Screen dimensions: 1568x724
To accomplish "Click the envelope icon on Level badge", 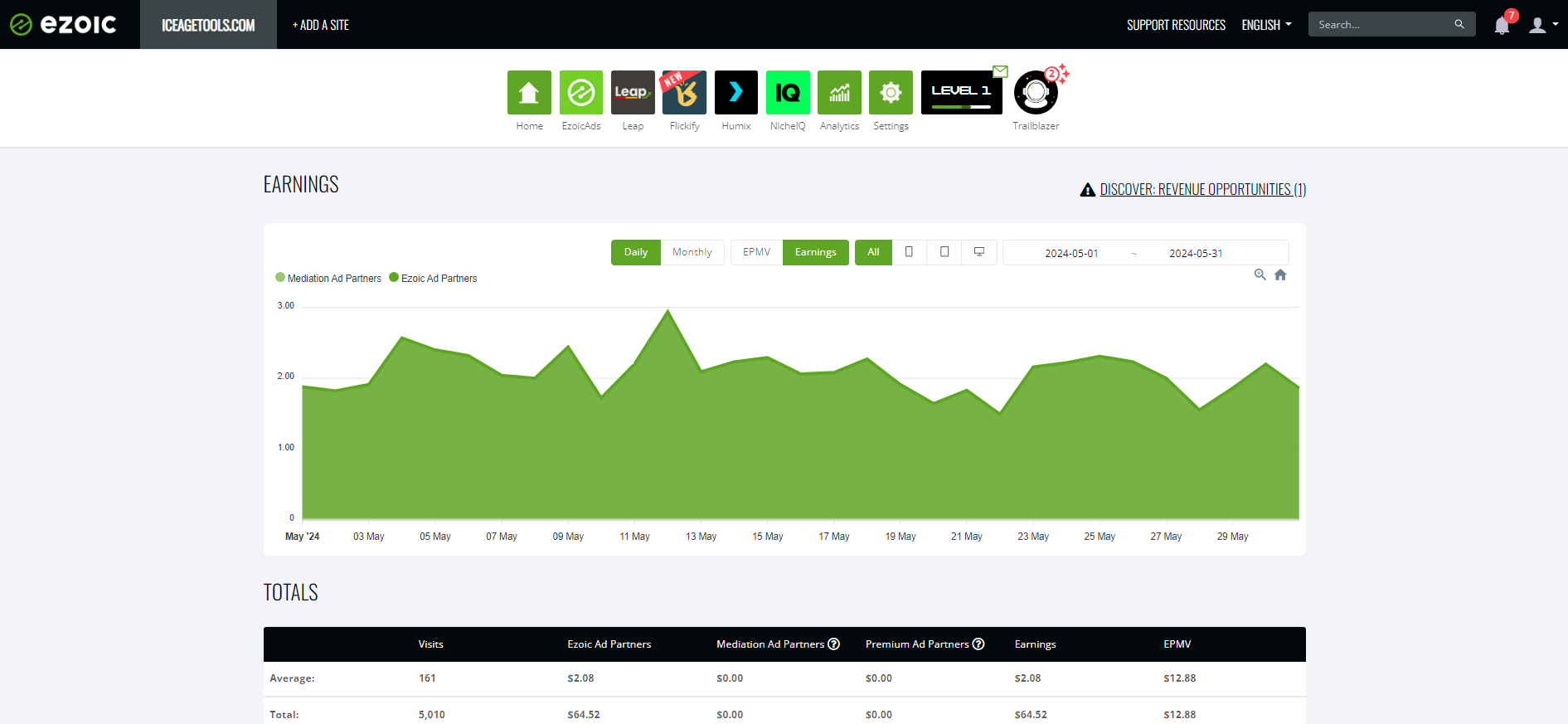I will (1001, 71).
